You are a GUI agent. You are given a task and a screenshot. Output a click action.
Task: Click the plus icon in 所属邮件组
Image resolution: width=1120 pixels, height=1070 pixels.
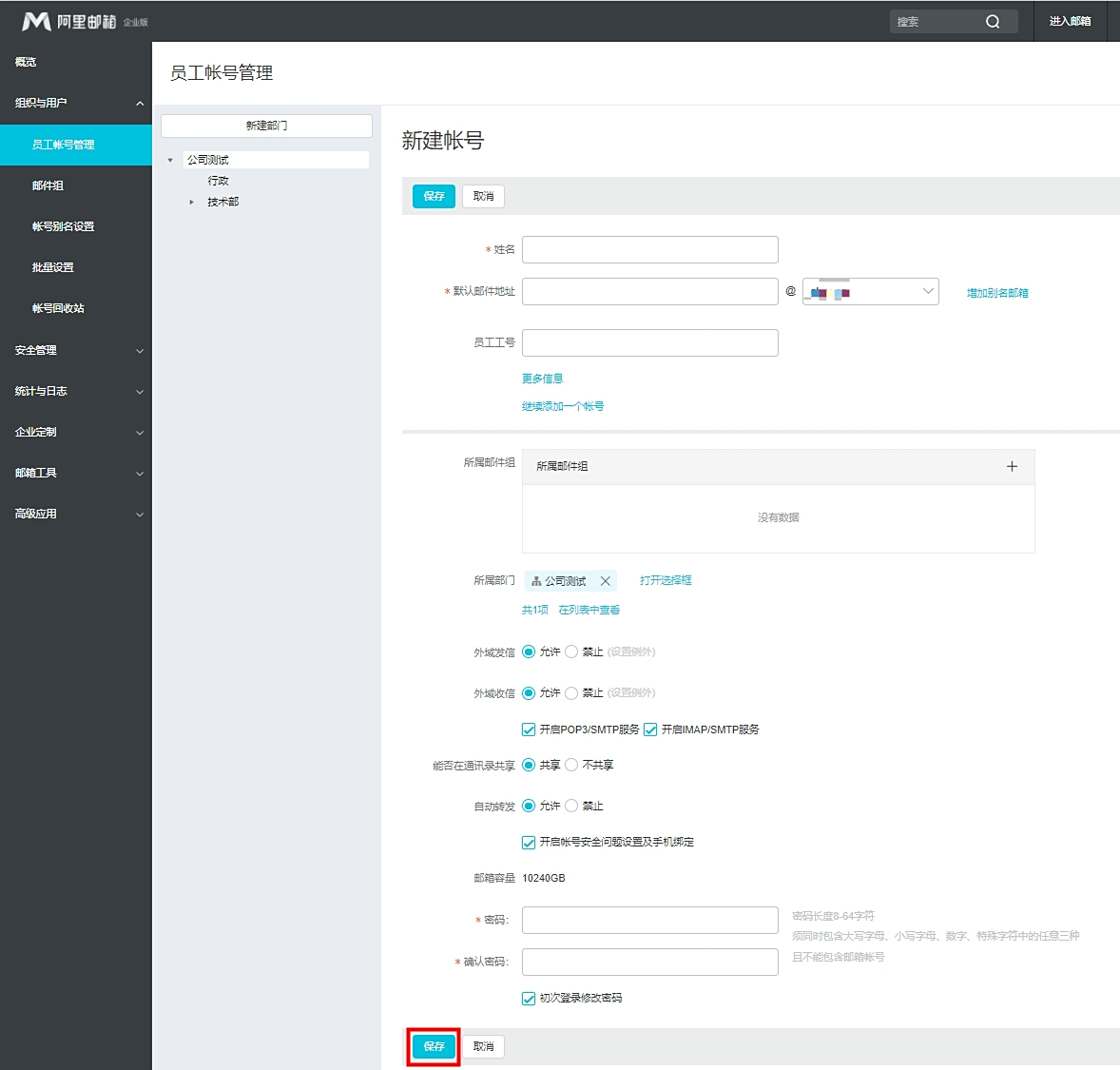[x=1012, y=466]
